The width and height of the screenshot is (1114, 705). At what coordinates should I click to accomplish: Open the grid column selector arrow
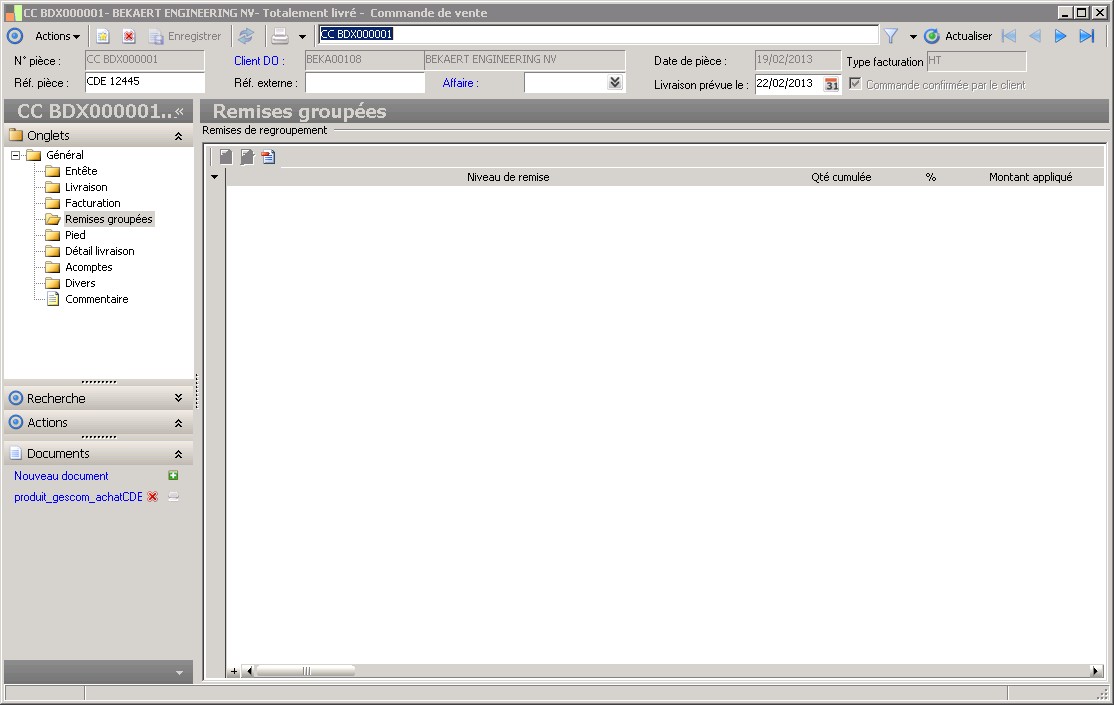pos(215,177)
